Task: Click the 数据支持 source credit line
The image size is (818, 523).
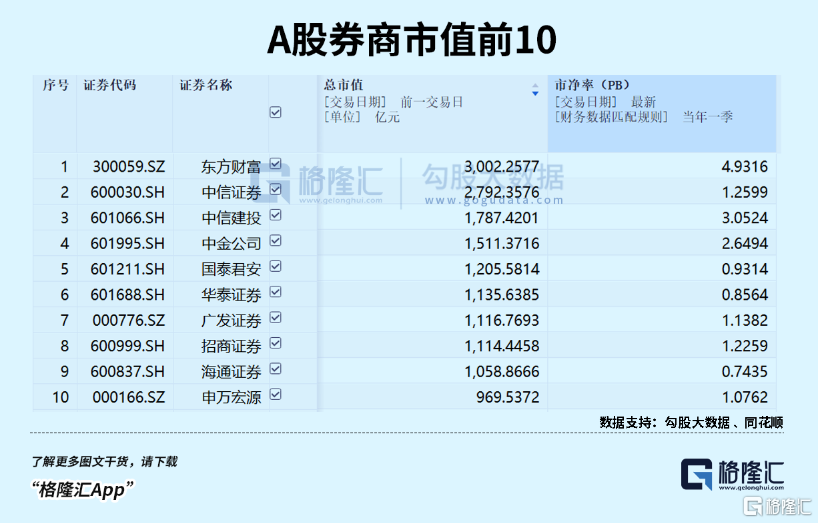Action: [x=691, y=422]
